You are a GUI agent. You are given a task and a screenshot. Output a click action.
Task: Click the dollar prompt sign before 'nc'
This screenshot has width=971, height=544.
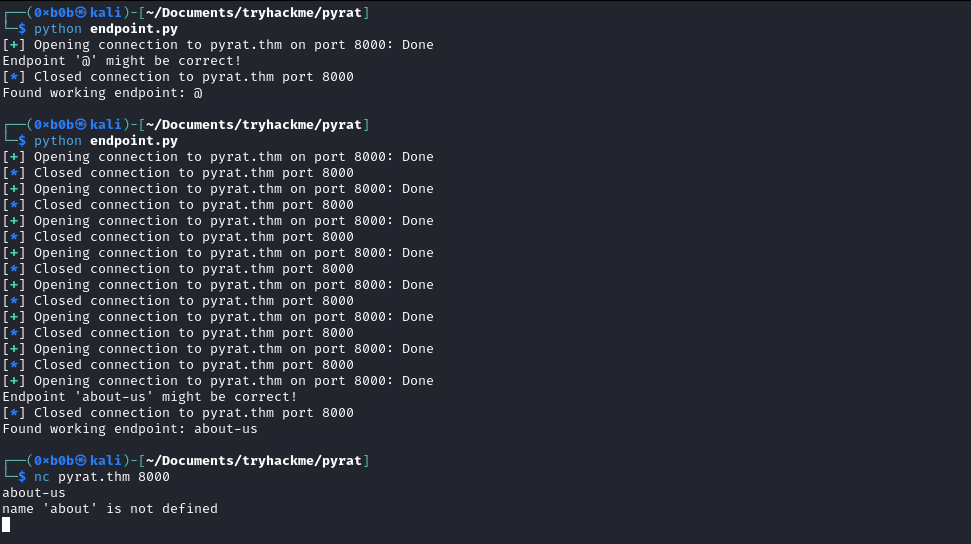coord(22,477)
